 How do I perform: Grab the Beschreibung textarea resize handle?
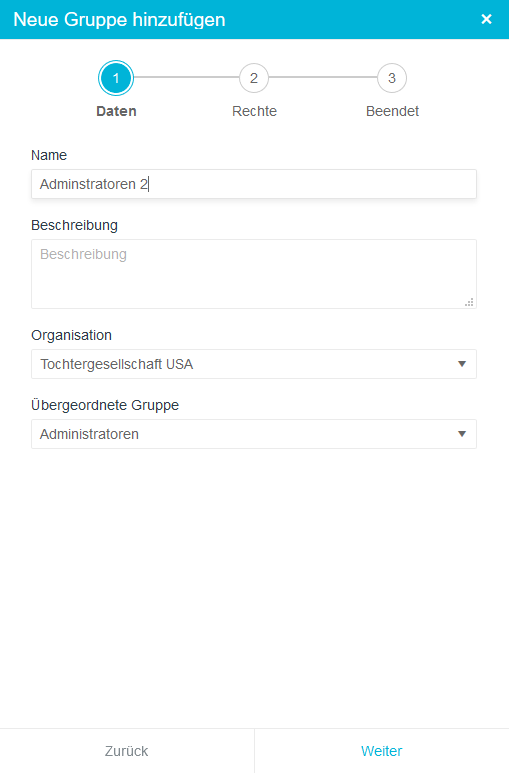click(x=470, y=302)
